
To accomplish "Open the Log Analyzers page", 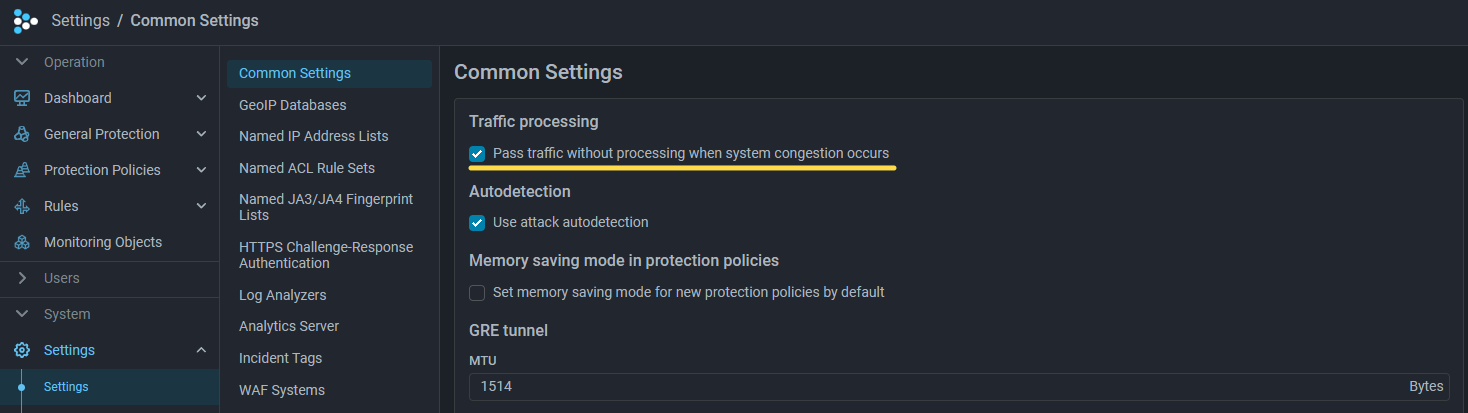I will click(x=282, y=295).
